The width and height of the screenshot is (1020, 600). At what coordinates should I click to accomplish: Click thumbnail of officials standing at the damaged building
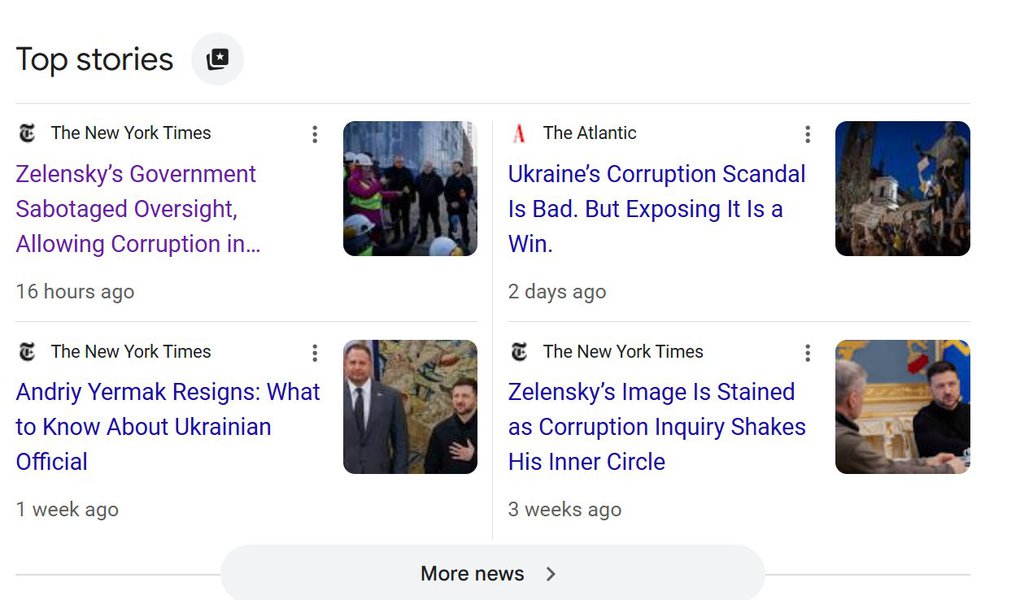410,189
